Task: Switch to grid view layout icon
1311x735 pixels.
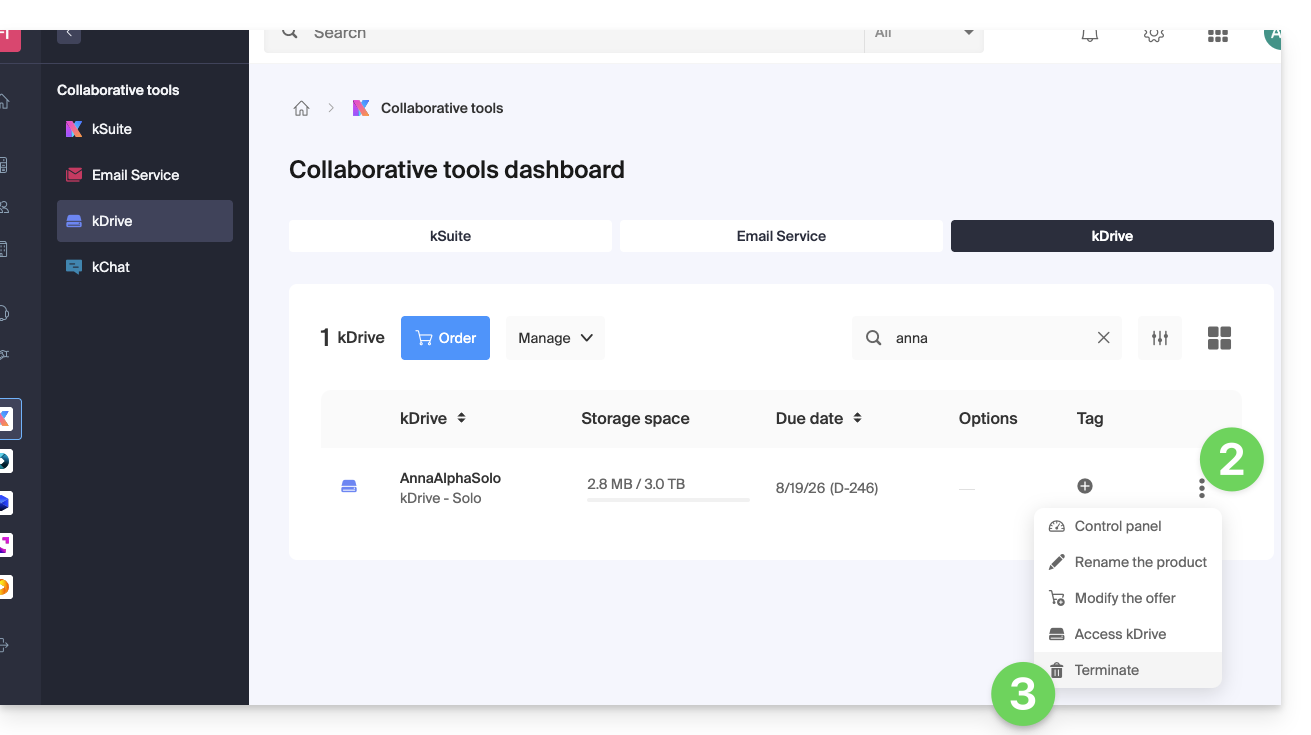Action: click(x=1219, y=338)
